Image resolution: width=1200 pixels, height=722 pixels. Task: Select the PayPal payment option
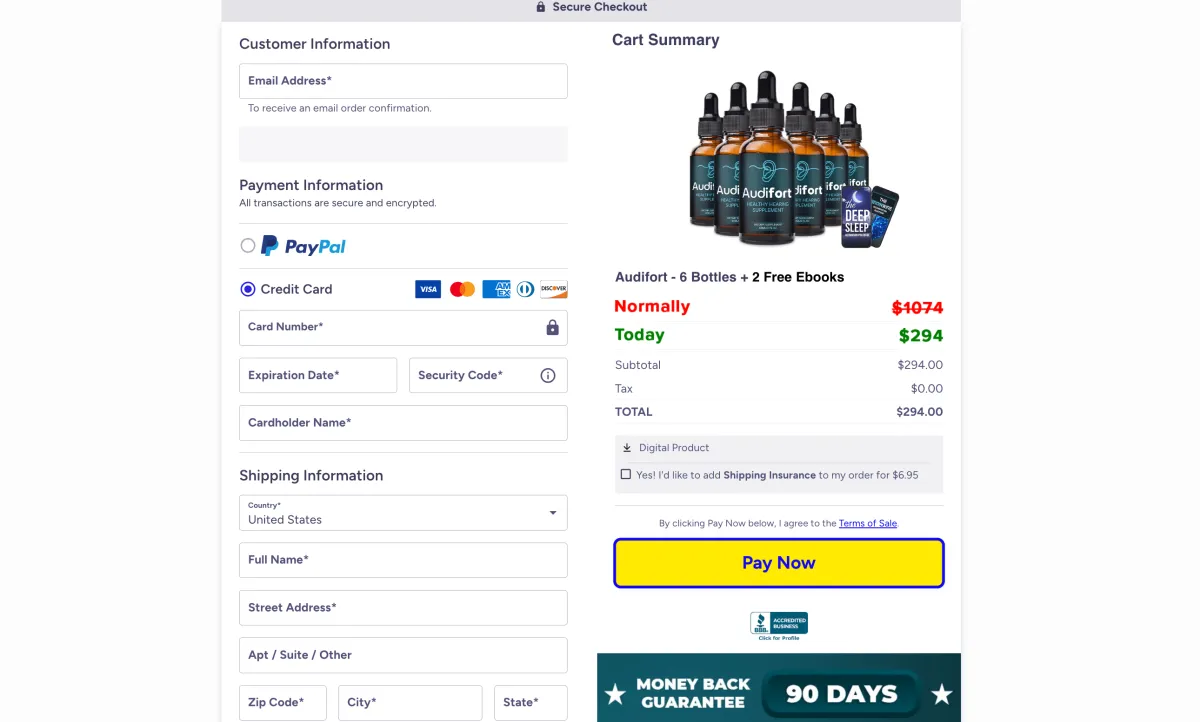(x=248, y=246)
